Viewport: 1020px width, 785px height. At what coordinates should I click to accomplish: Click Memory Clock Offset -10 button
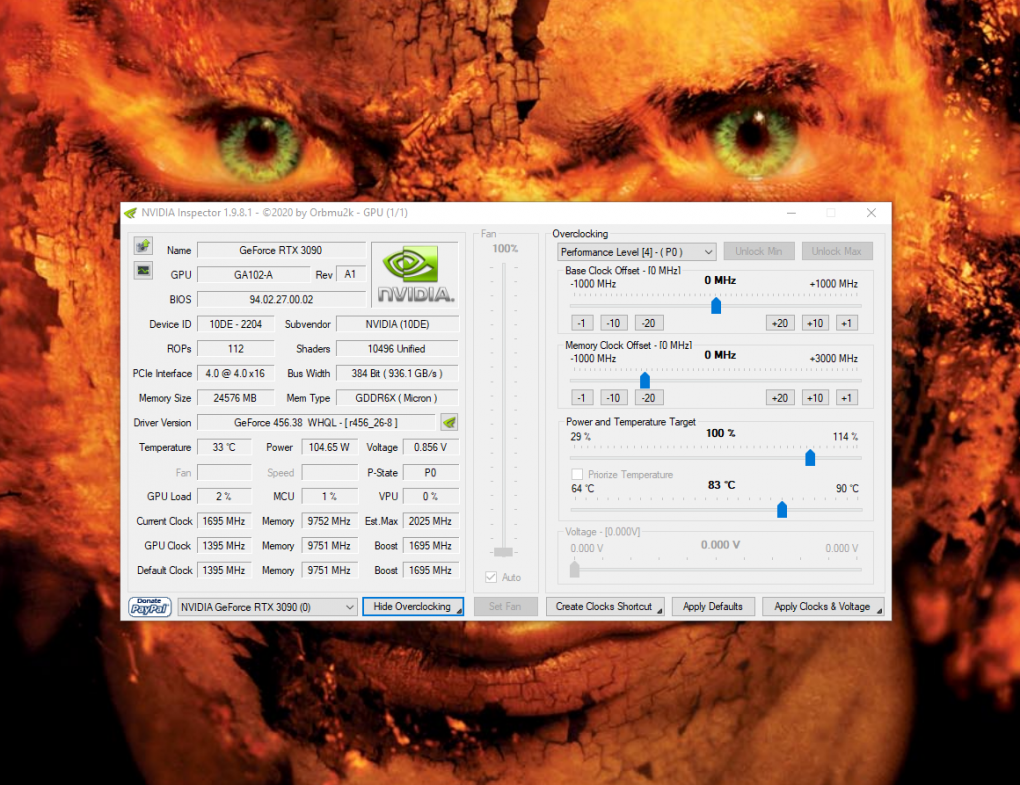pos(613,398)
